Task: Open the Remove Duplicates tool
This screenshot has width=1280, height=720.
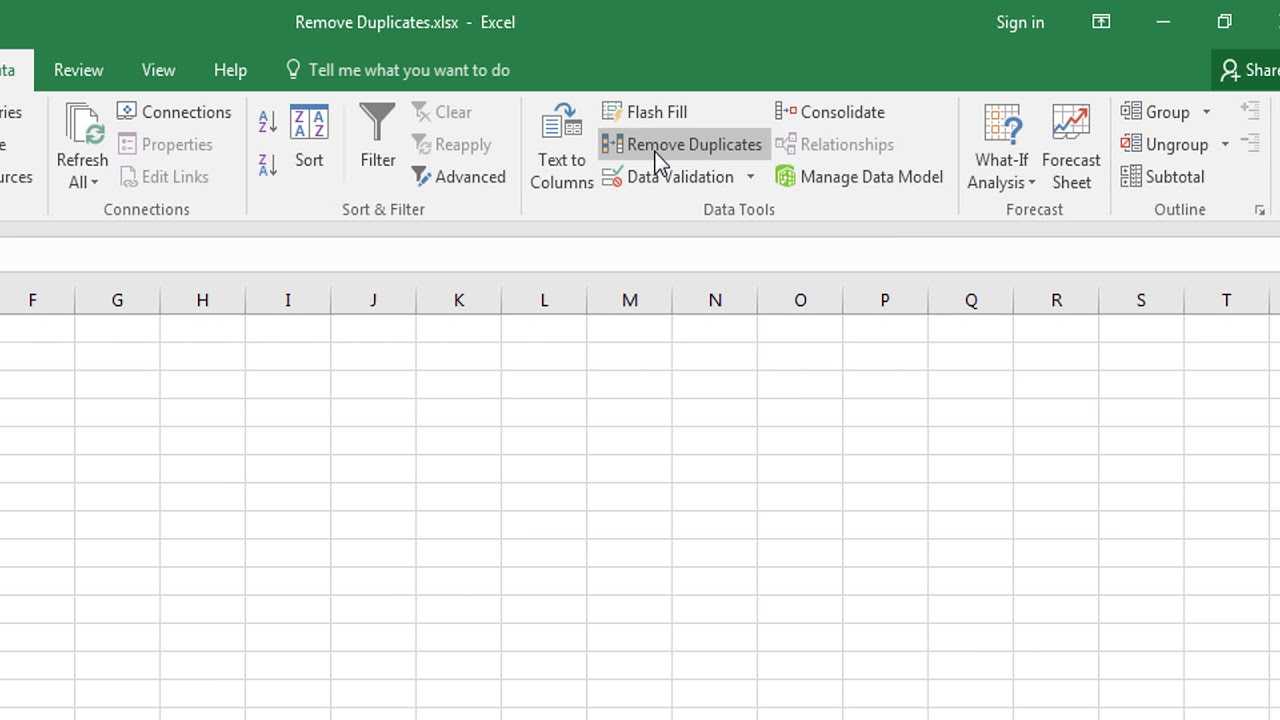Action: click(x=684, y=144)
